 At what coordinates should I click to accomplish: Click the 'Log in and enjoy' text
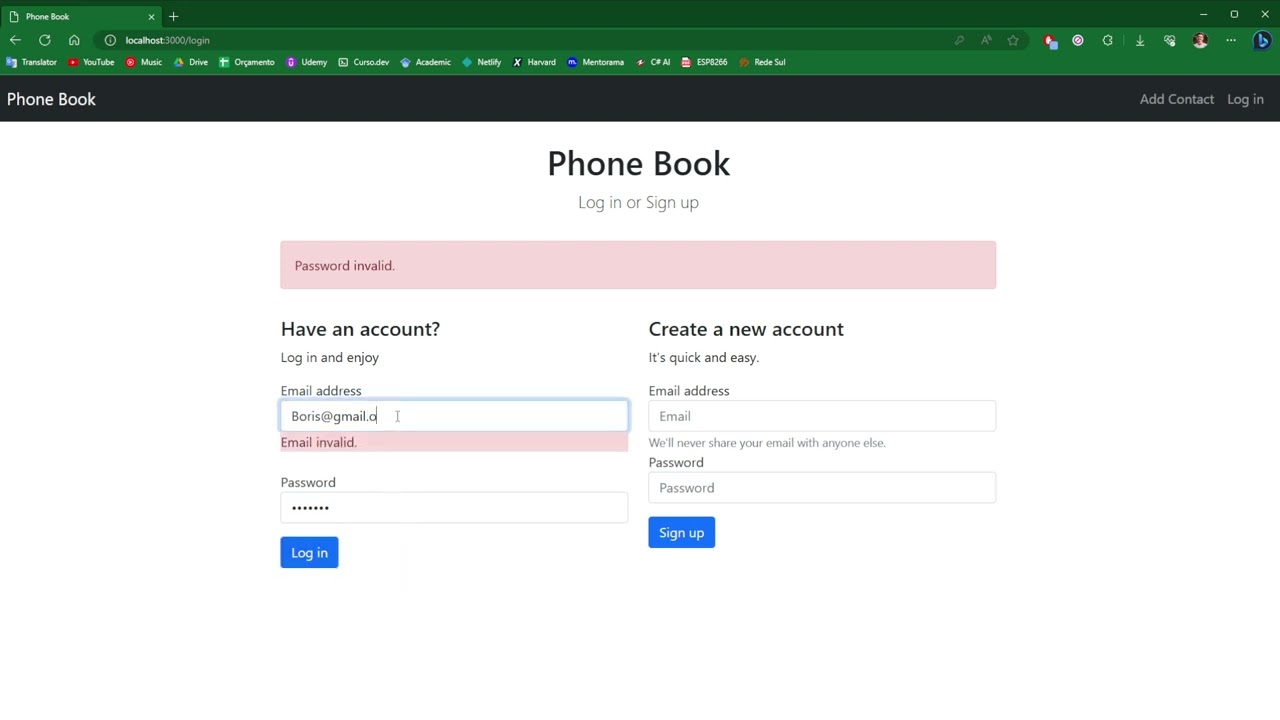(329, 357)
